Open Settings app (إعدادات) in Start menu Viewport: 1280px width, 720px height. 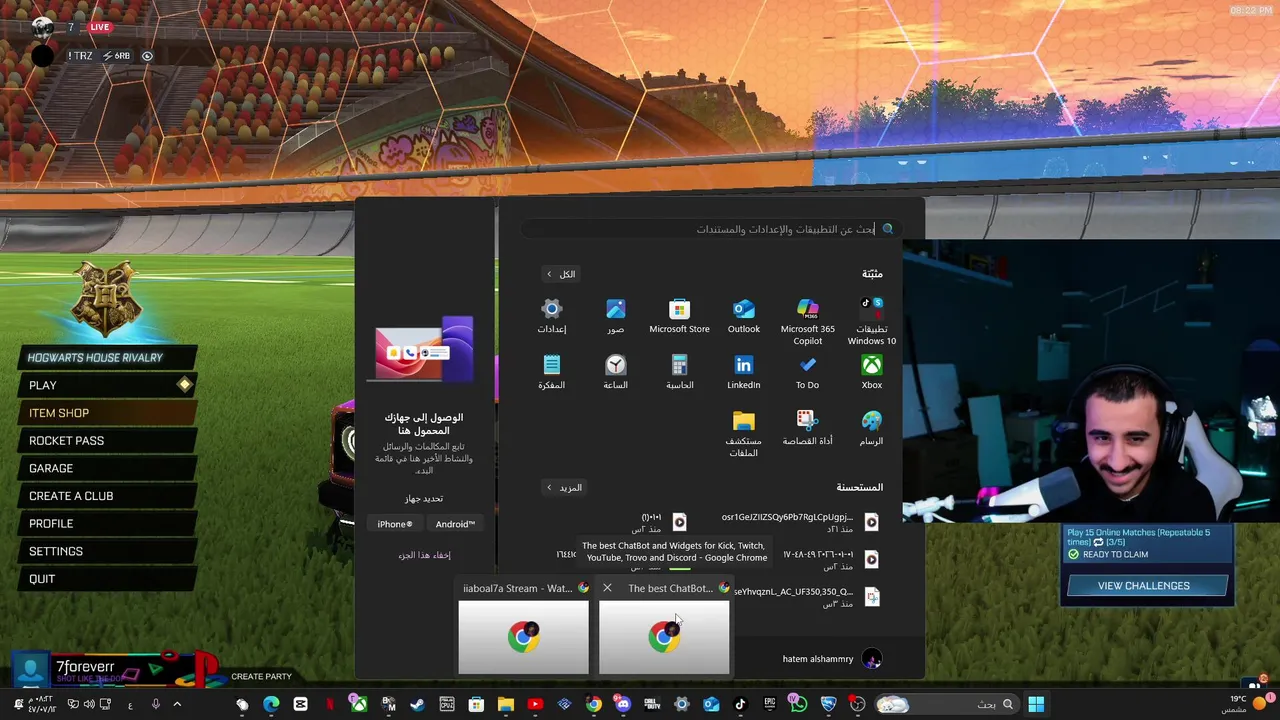pos(552,316)
